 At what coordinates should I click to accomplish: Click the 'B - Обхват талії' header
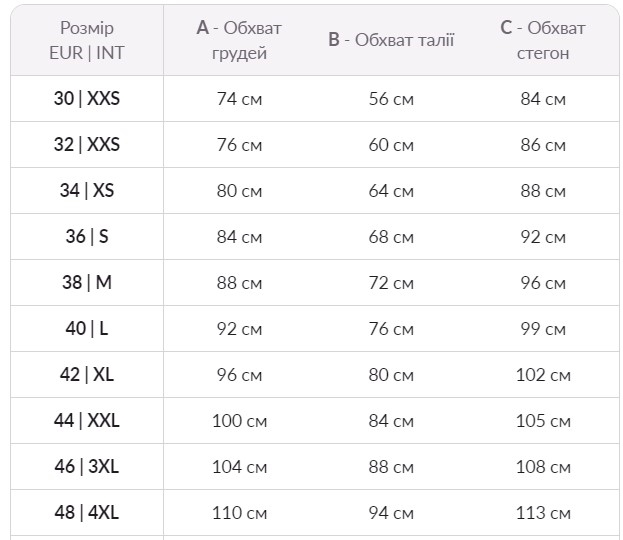tap(391, 40)
